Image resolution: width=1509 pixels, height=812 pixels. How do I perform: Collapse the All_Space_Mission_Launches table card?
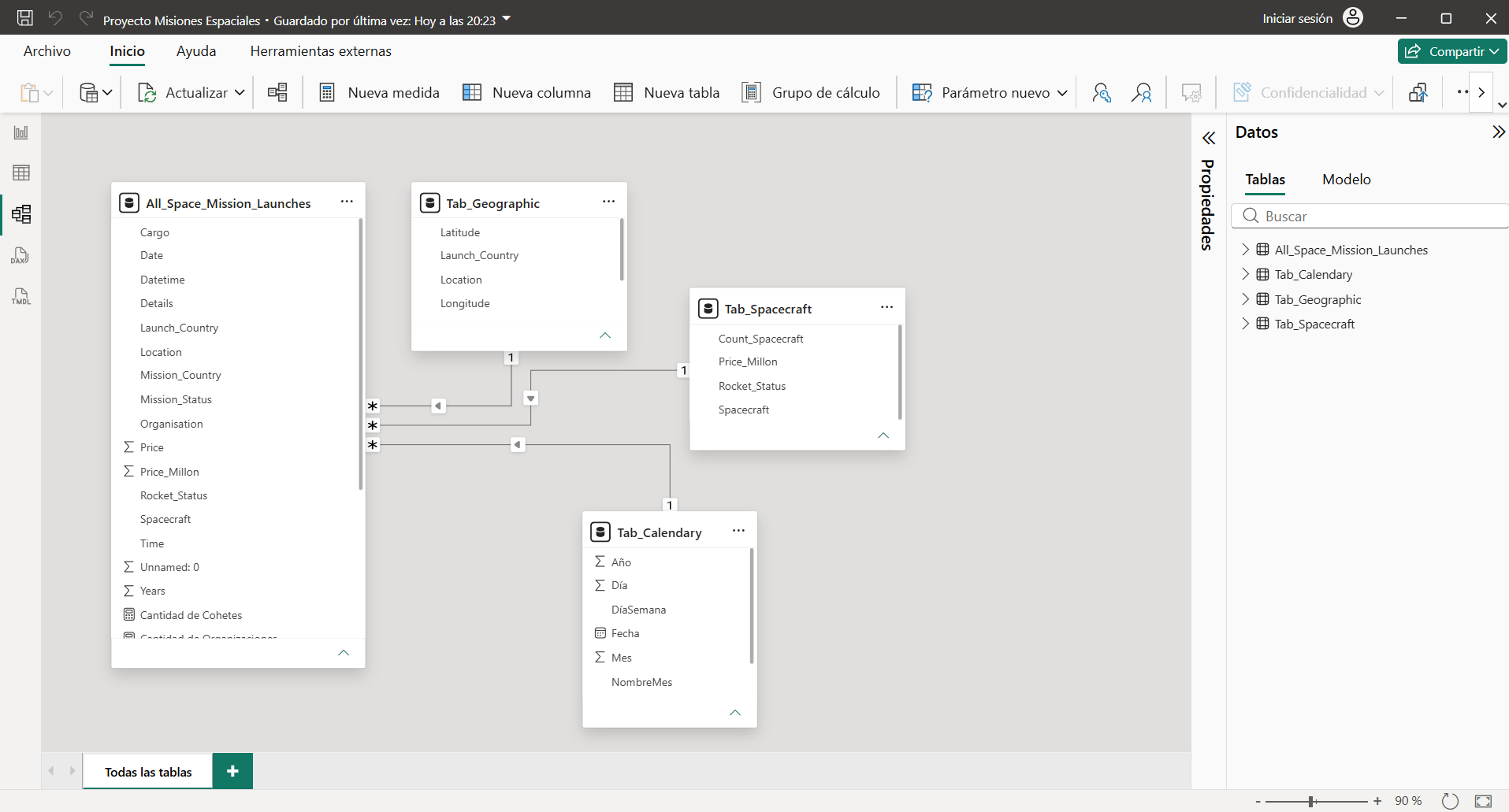[344, 653]
